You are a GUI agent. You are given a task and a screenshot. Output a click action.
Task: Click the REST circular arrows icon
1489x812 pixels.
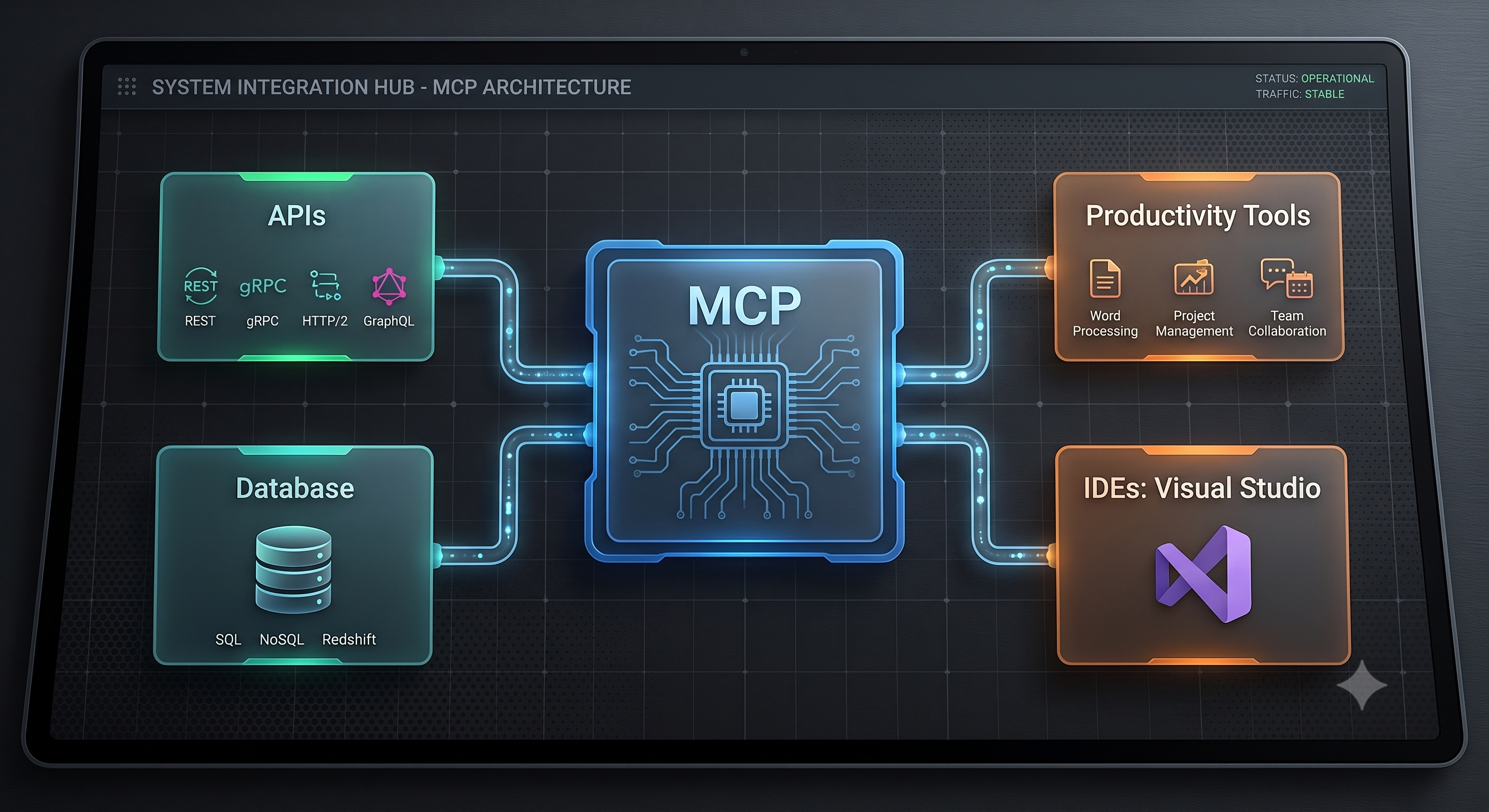click(x=200, y=285)
